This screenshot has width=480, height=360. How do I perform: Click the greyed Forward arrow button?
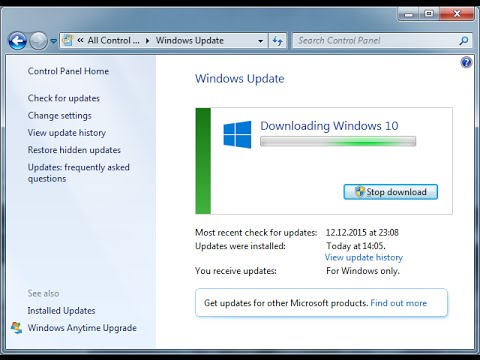coord(38,41)
